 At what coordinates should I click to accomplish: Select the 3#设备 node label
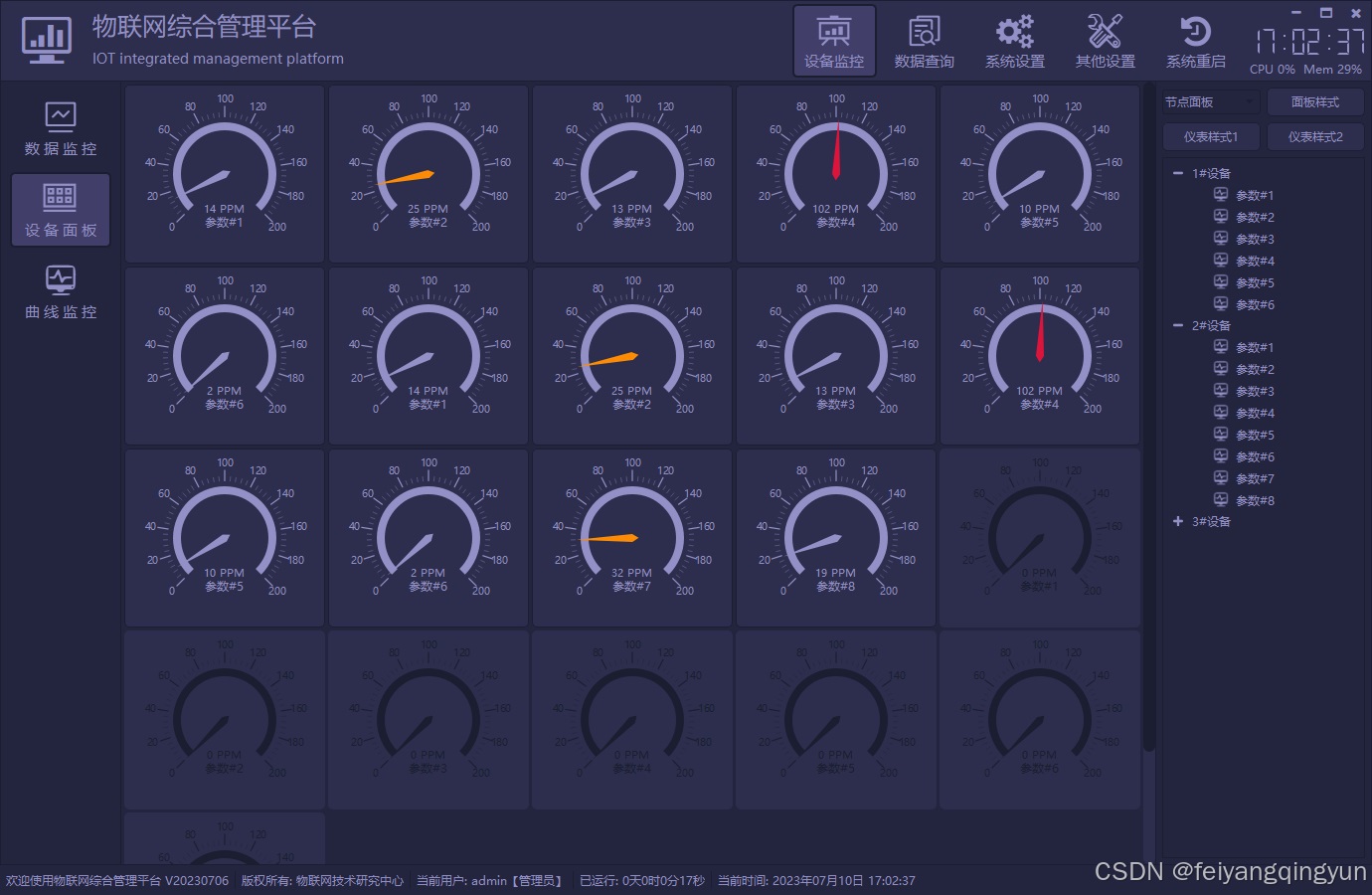click(x=1211, y=522)
